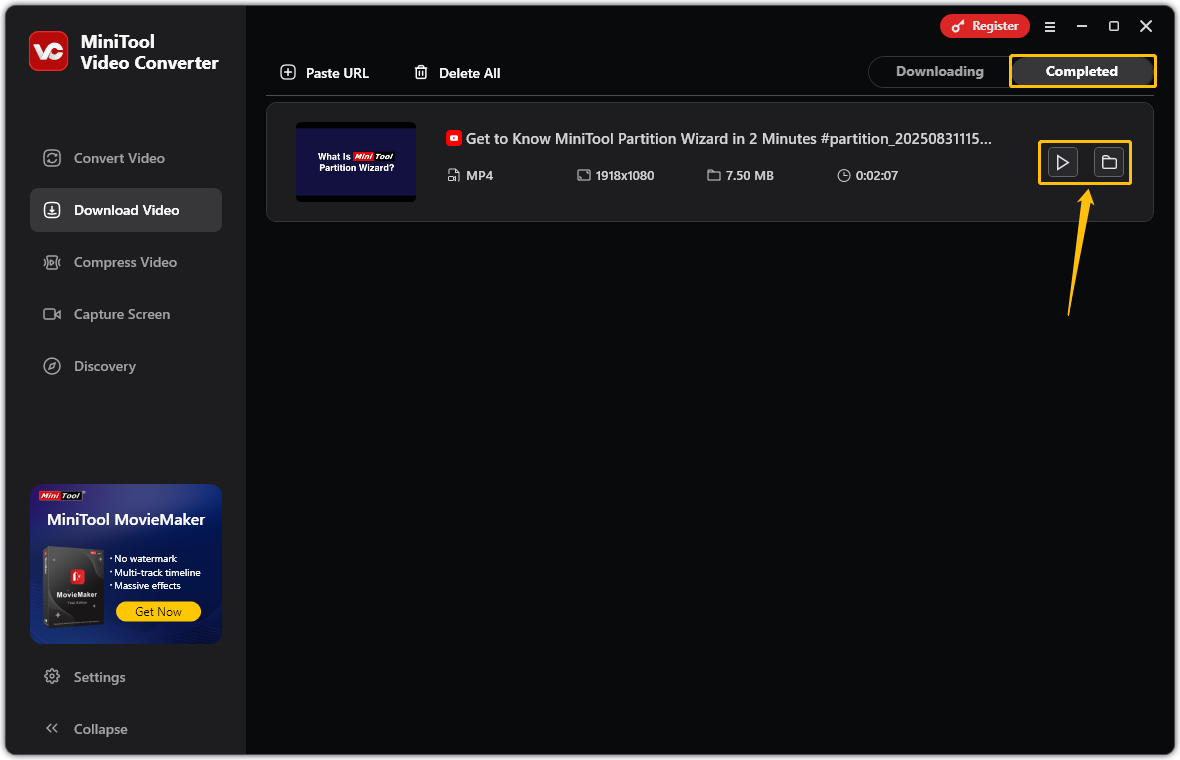
Task: Open the hamburger menu in title bar
Action: [1049, 26]
